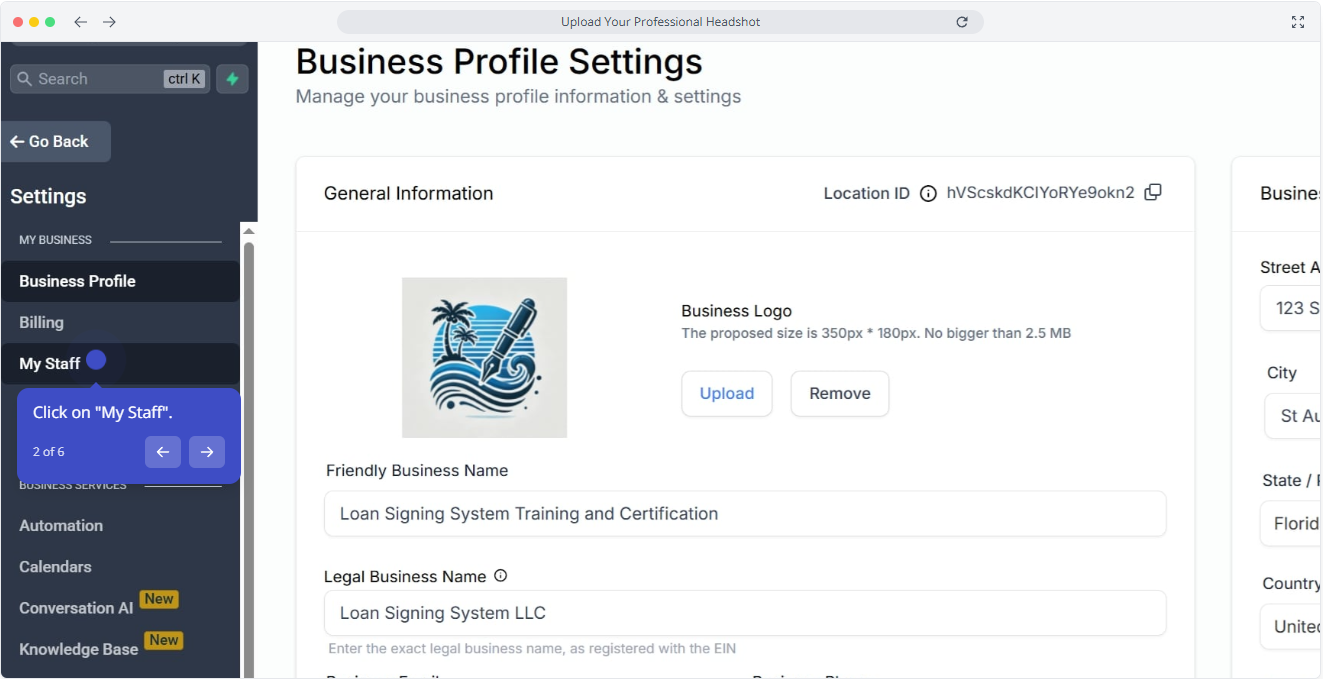This screenshot has width=1323, height=679.
Task: Click the info icon next to Location ID
Action: (928, 193)
